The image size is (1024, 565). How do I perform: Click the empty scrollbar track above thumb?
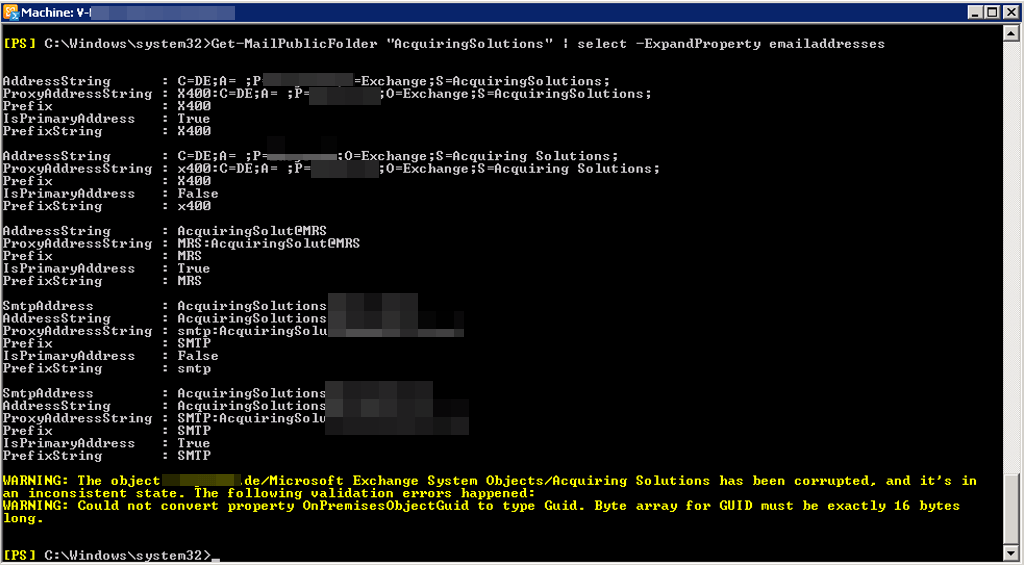coord(1011,250)
